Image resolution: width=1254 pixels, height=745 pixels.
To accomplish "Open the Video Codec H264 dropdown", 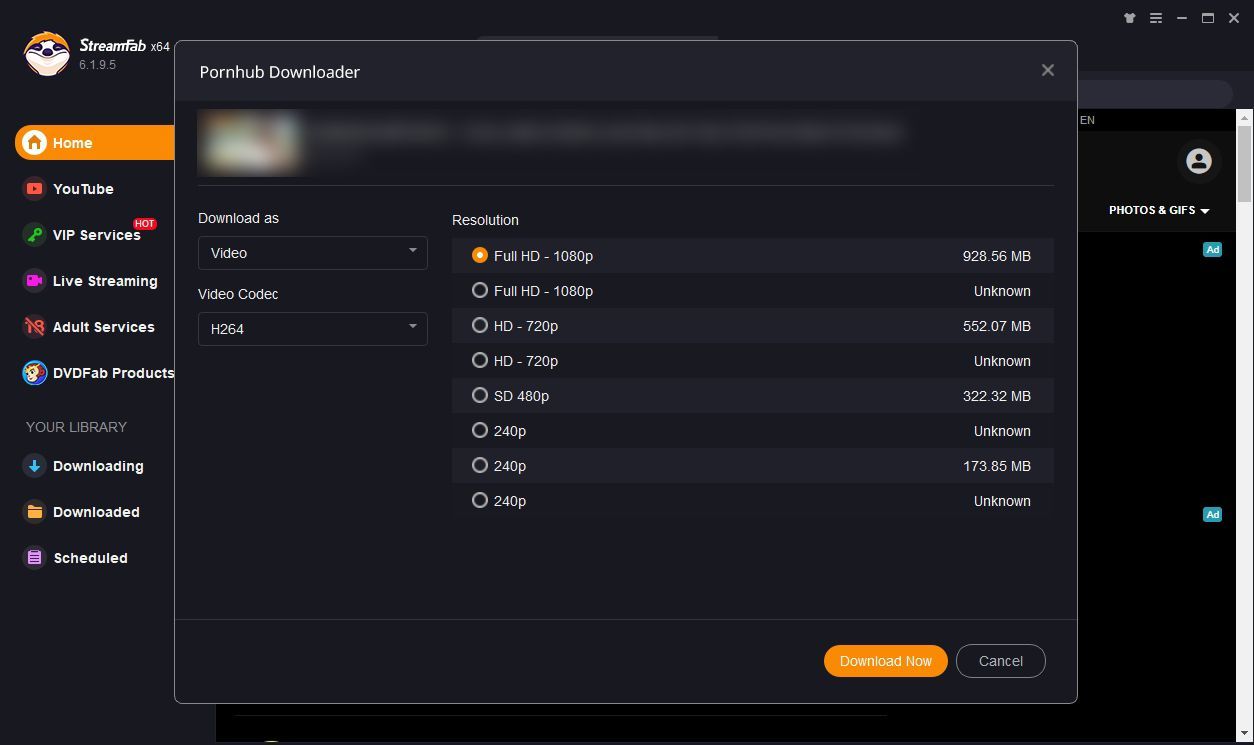I will [x=313, y=329].
